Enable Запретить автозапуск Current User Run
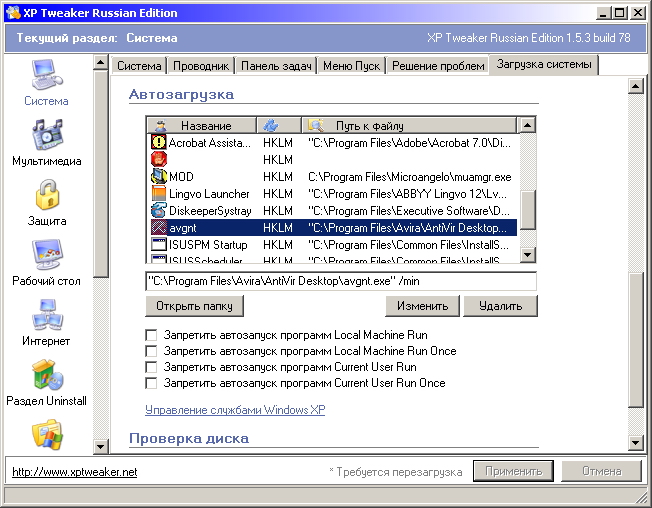This screenshot has width=652, height=508. 151,367
